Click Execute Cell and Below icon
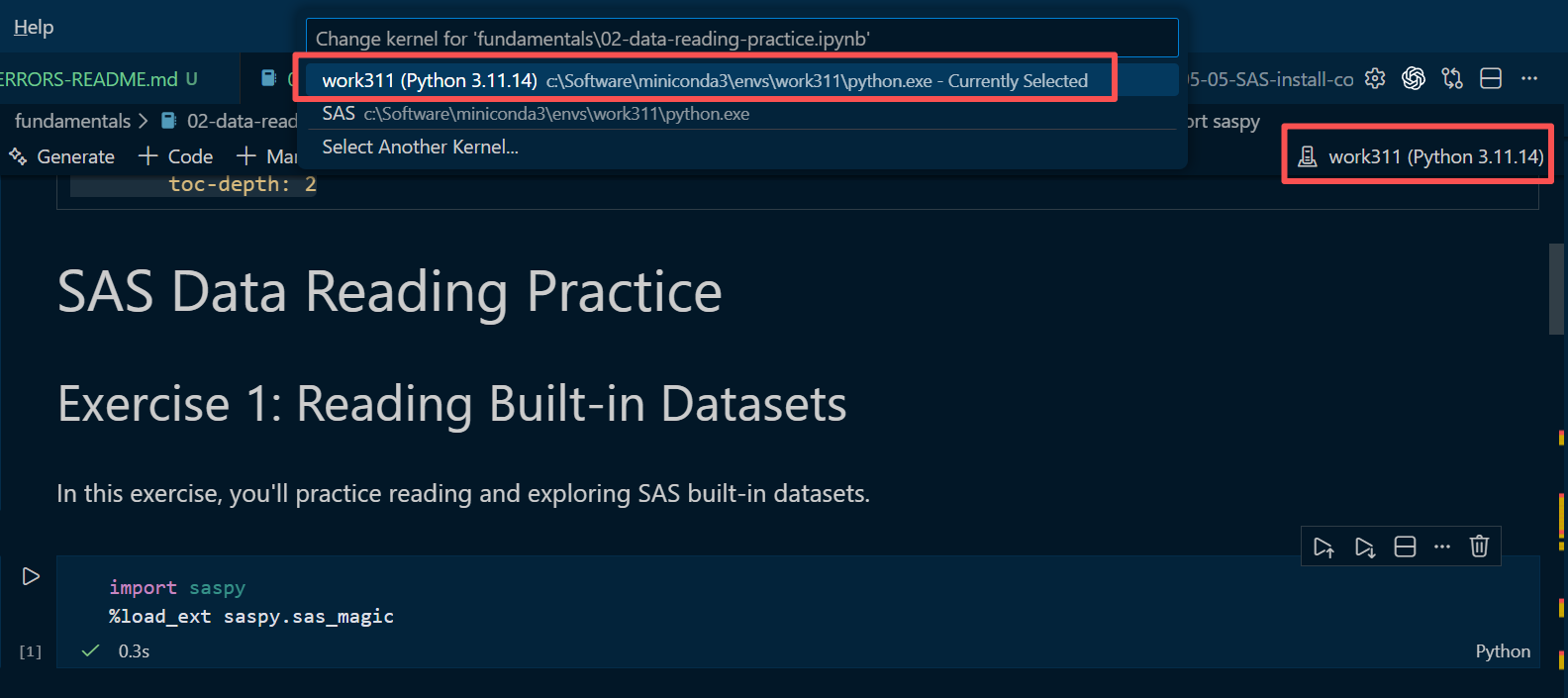The image size is (1568, 698). 1365,548
